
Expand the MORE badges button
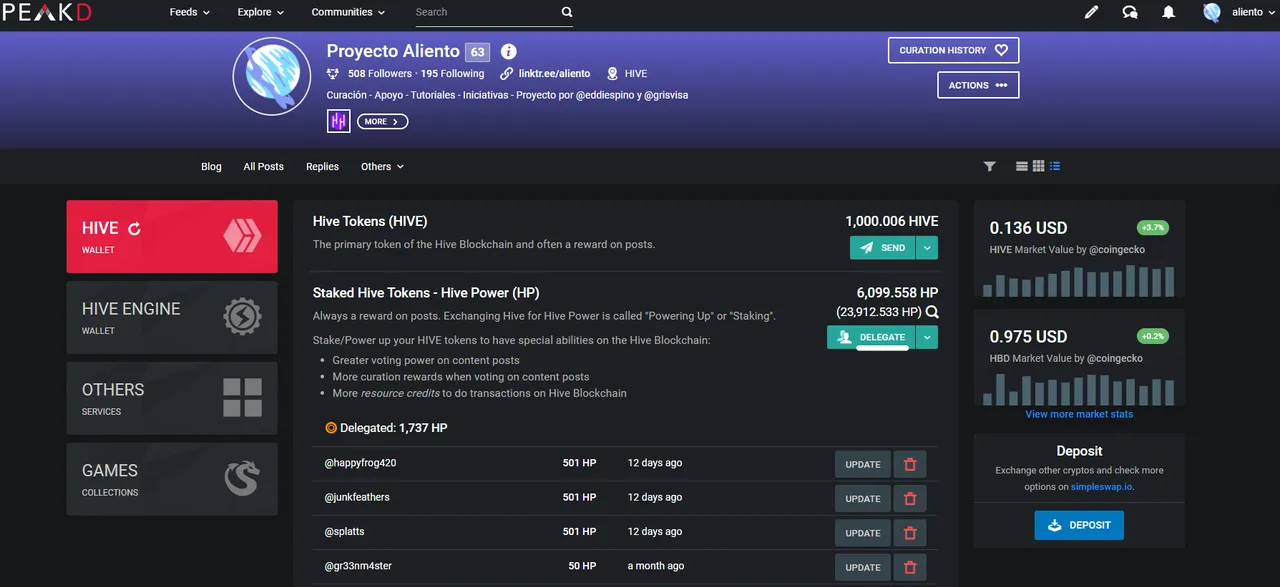click(x=382, y=121)
